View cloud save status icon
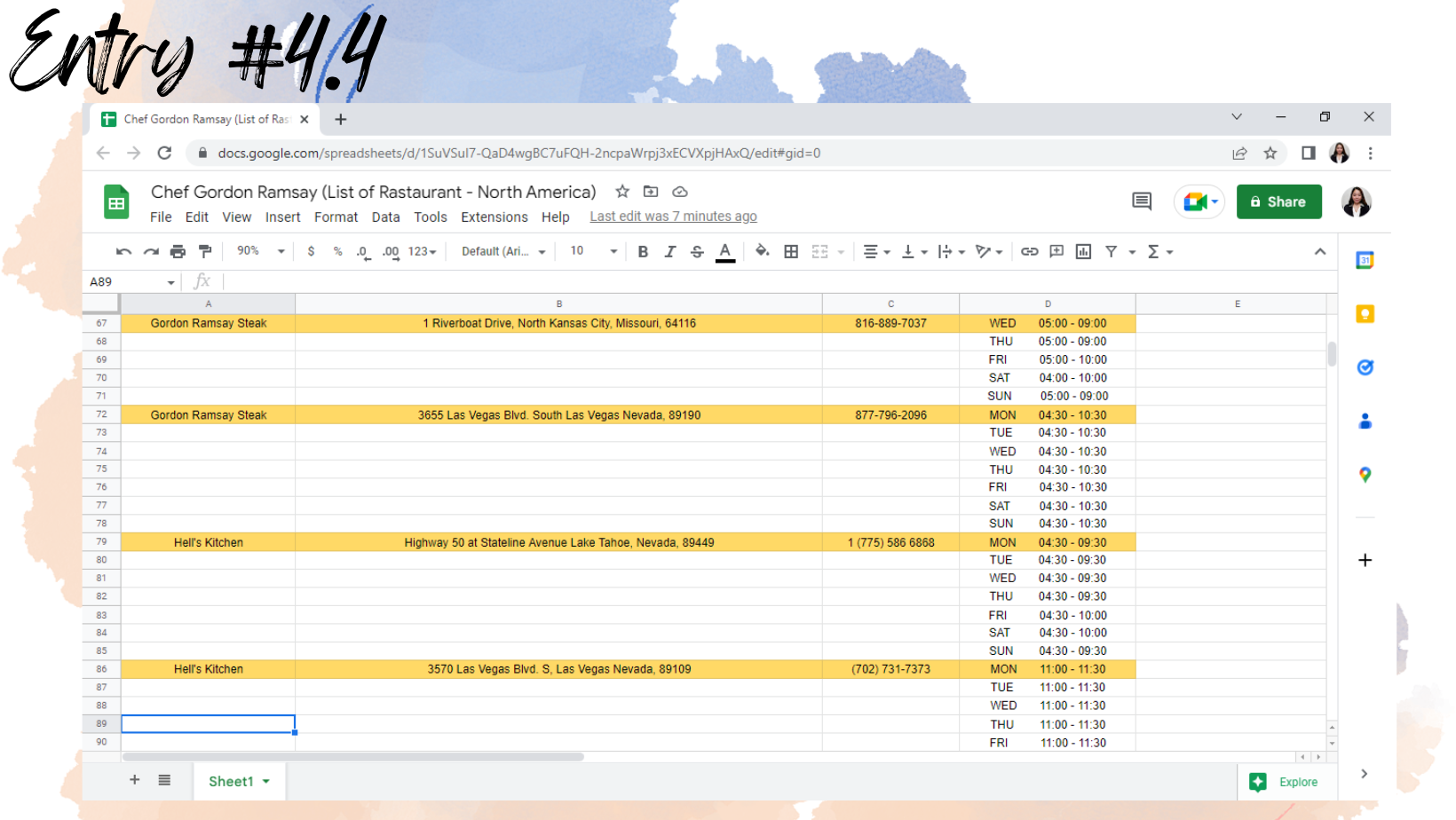1456x820 pixels. (x=680, y=192)
